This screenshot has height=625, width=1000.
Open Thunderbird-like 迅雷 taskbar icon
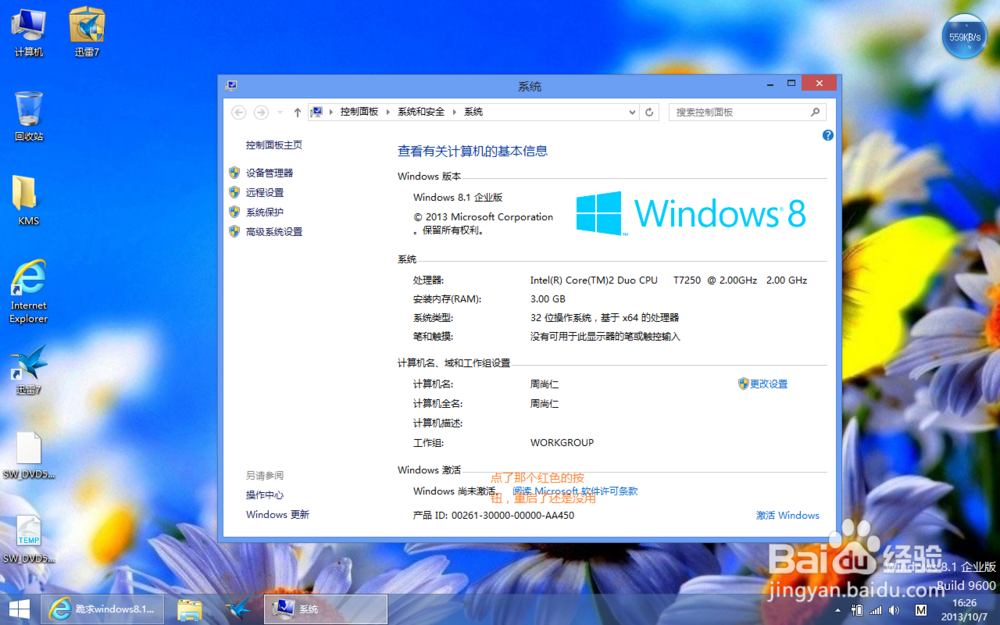[238, 610]
